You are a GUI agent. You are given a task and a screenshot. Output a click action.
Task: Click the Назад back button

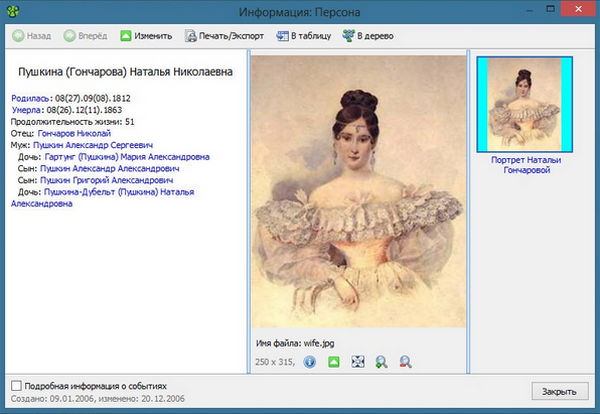[x=32, y=37]
